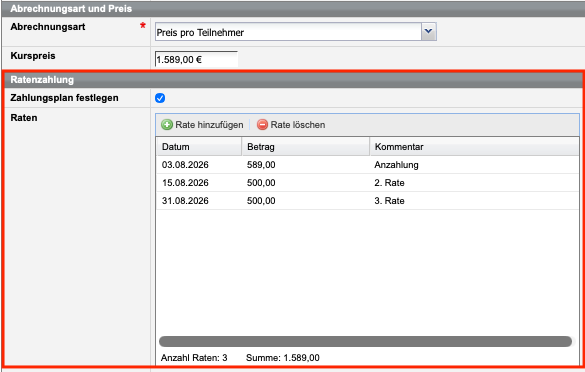This screenshot has width=585, height=372.
Task: Select date cell 03.08.2026
Action: click(x=185, y=165)
